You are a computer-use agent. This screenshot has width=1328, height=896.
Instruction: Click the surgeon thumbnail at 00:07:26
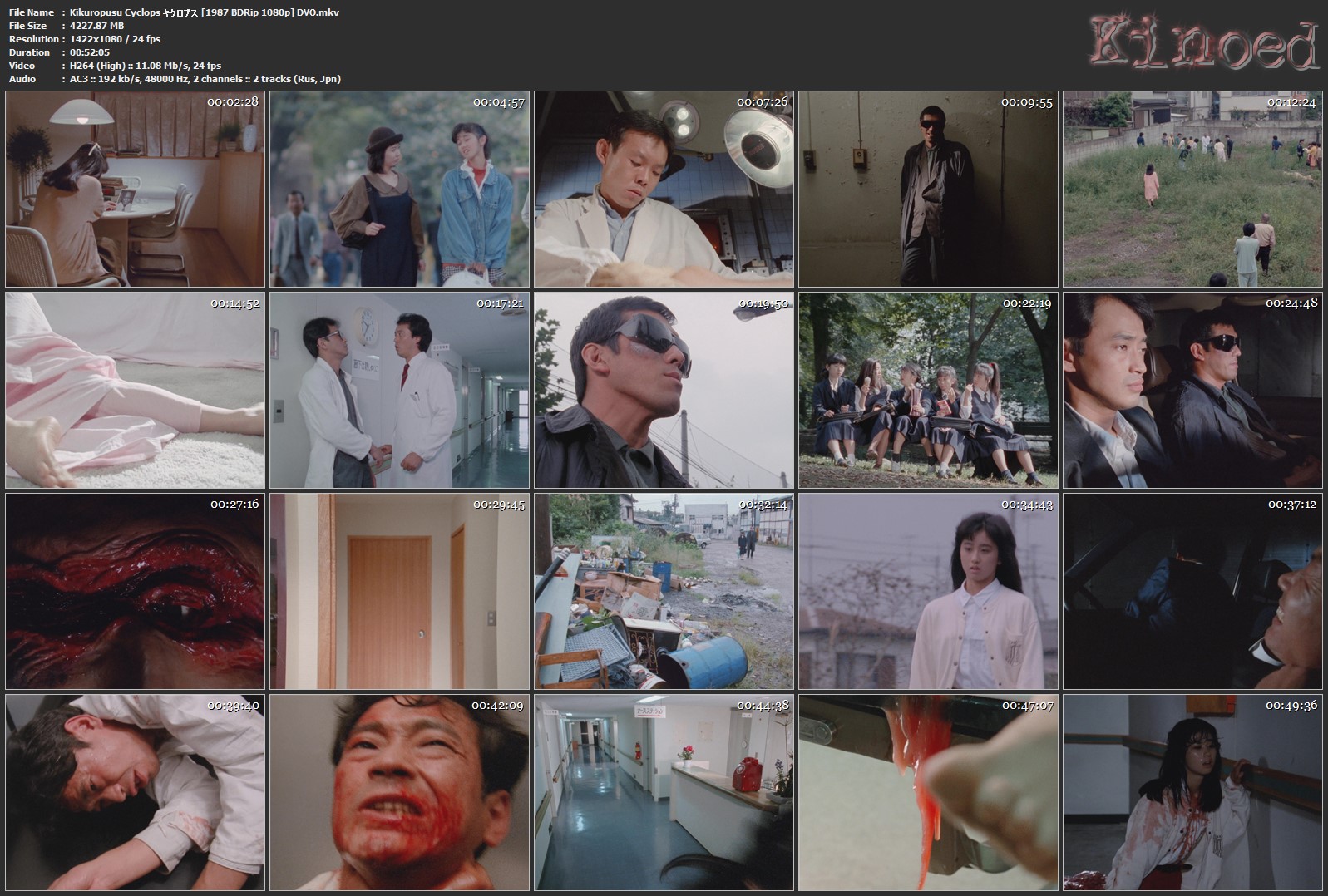coord(664,190)
